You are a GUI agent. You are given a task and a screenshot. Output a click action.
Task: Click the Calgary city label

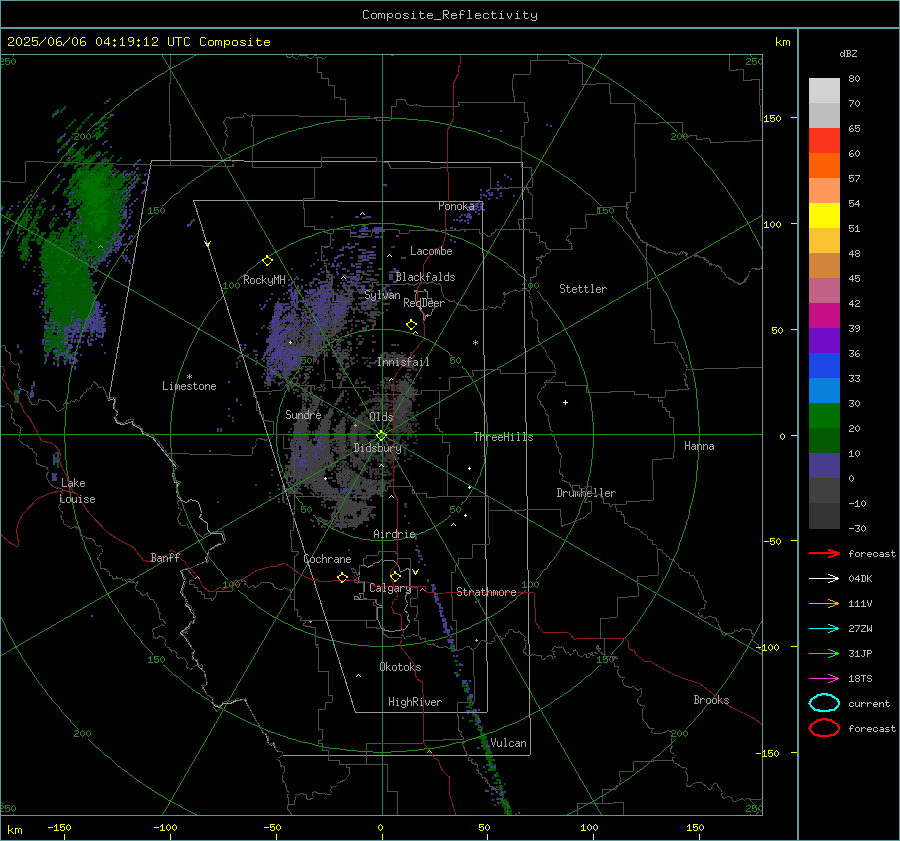(x=390, y=588)
